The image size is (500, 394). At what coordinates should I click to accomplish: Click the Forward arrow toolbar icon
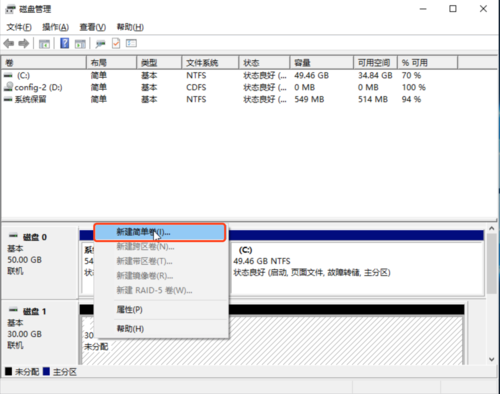pos(24,44)
